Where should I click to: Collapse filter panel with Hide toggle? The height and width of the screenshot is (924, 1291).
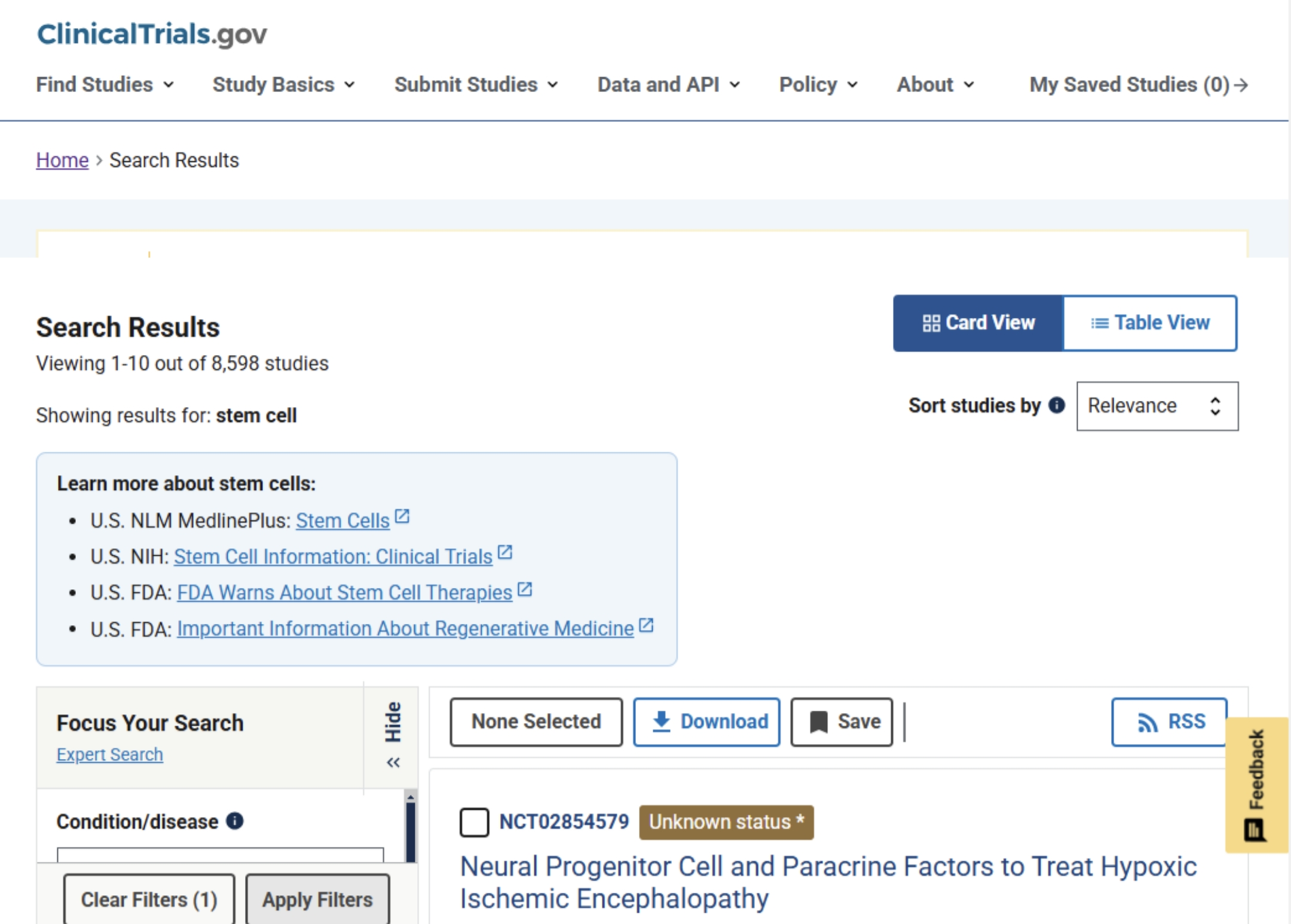coord(392,734)
